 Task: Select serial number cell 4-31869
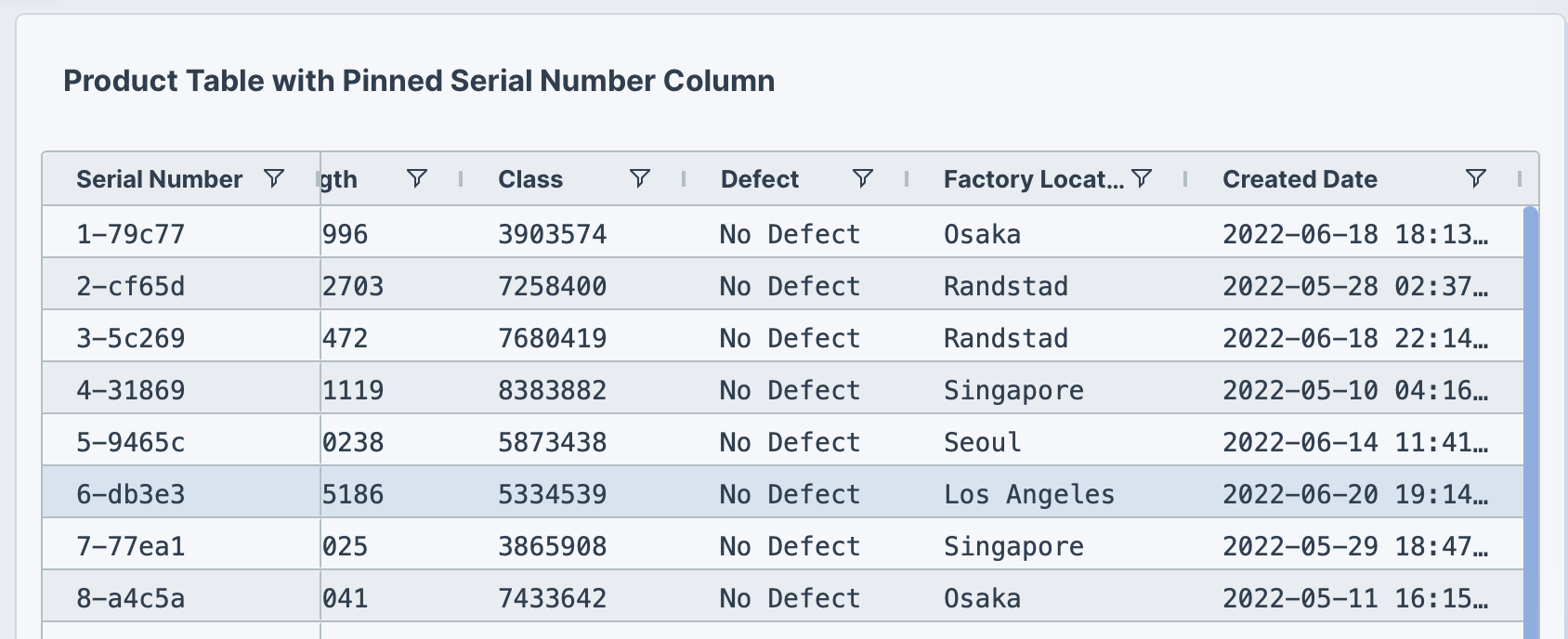click(x=130, y=390)
